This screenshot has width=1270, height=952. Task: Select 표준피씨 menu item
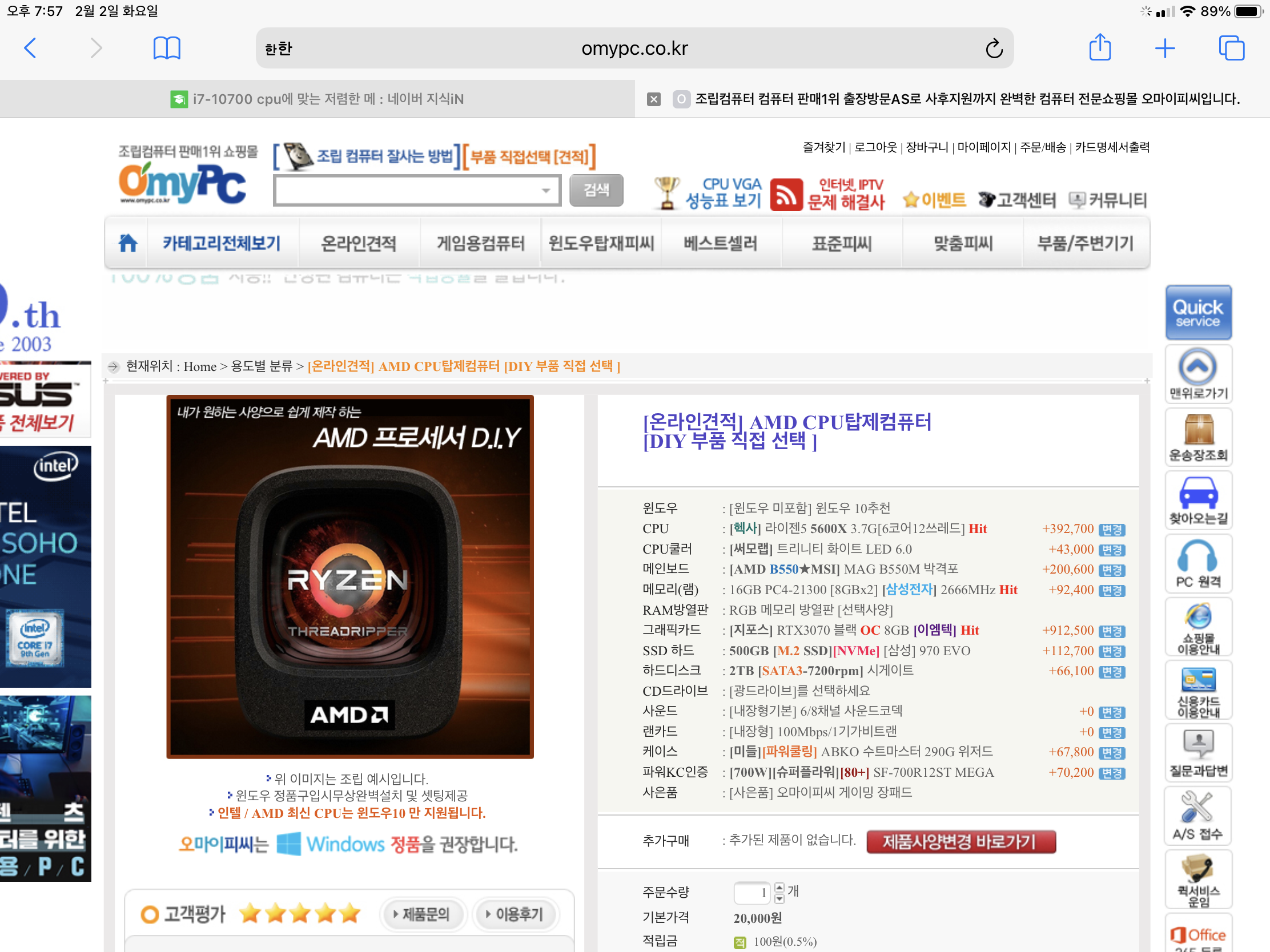coord(842,243)
